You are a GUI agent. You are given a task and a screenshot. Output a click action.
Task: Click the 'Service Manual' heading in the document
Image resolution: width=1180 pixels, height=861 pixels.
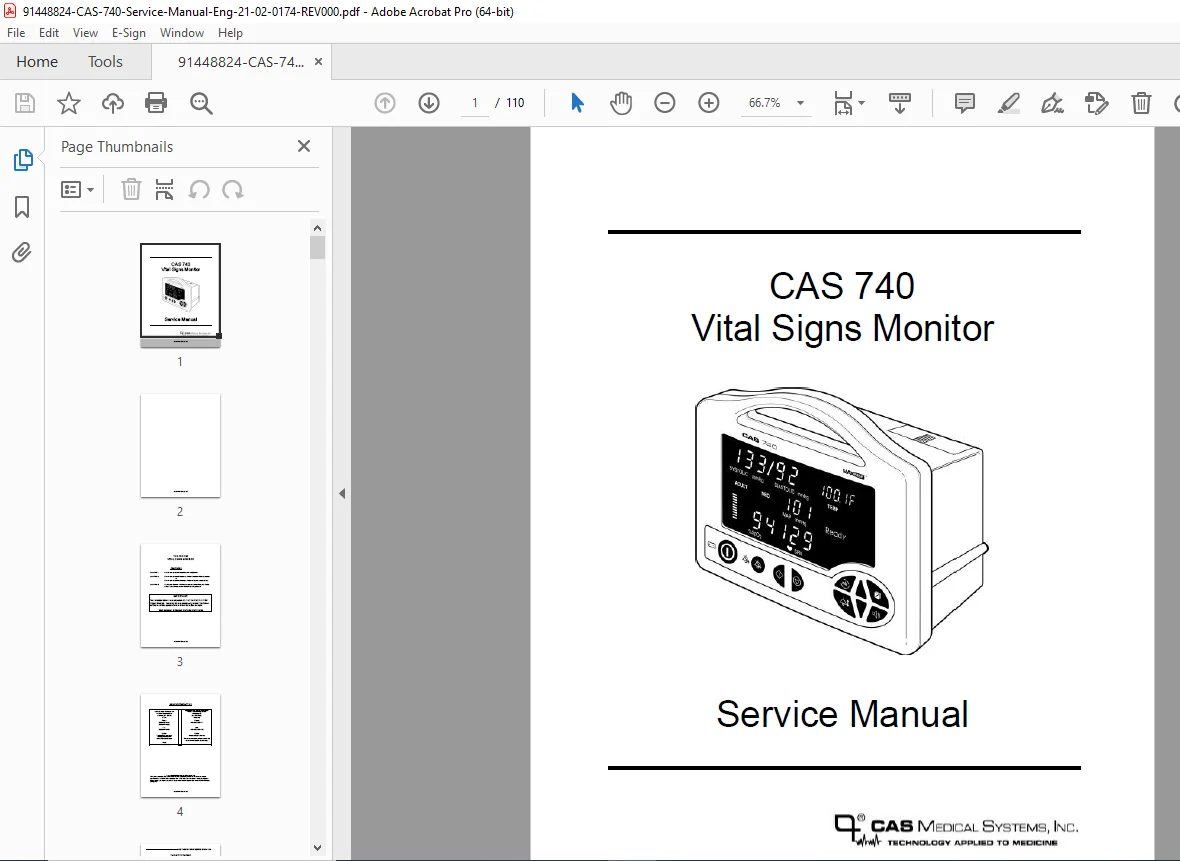(x=842, y=714)
